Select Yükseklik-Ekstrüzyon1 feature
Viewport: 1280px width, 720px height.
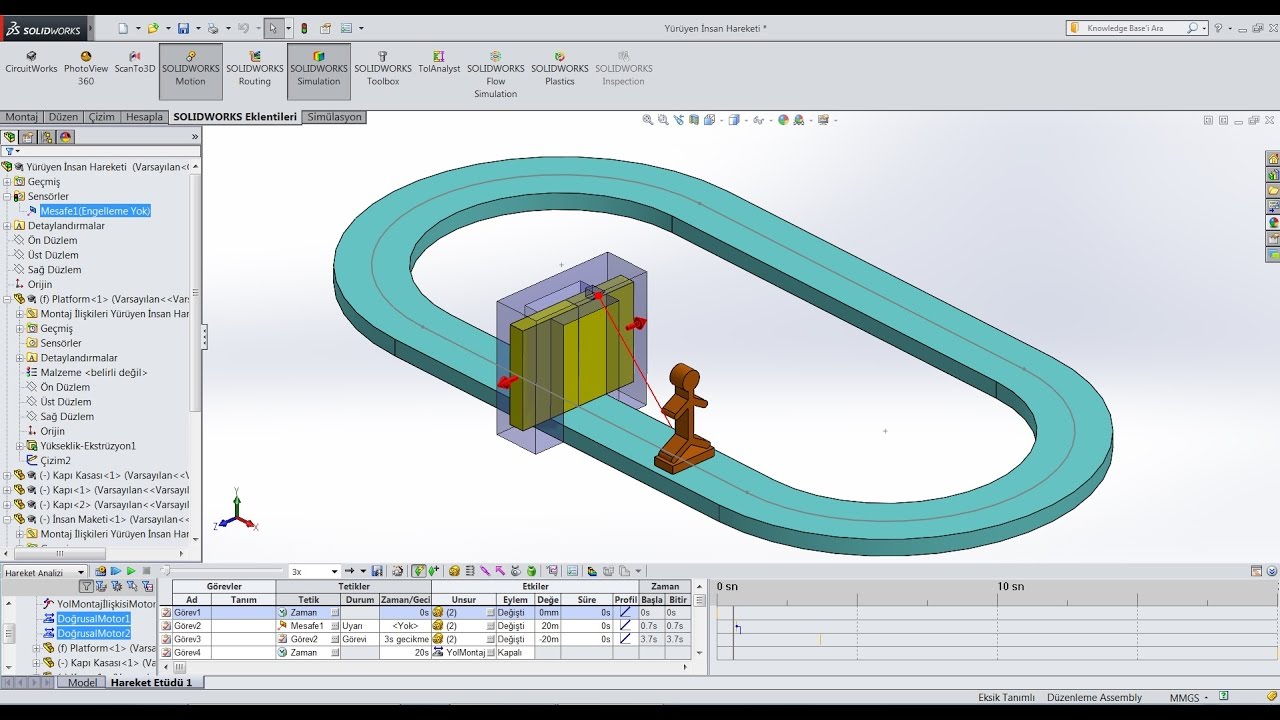tap(88, 446)
